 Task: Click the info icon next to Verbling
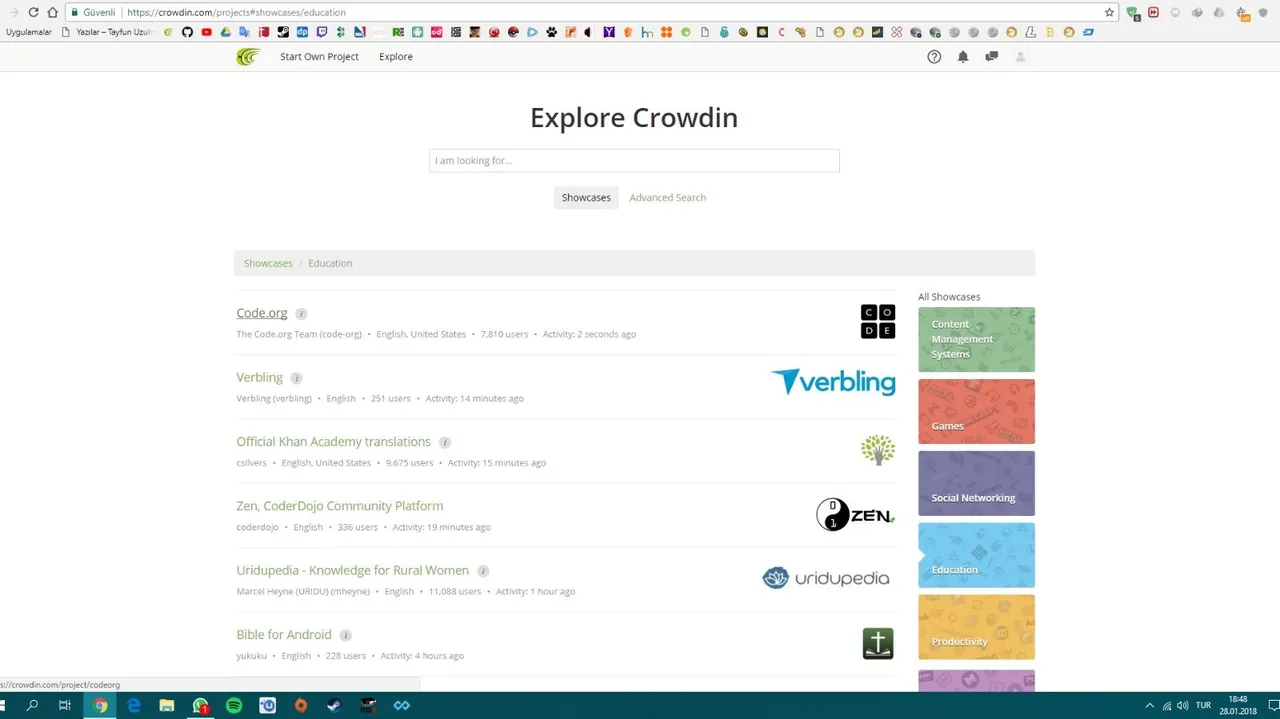(x=296, y=378)
